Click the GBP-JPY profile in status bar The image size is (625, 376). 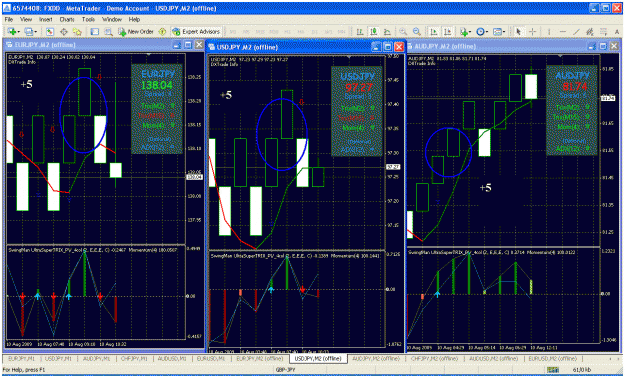pyautogui.click(x=285, y=370)
